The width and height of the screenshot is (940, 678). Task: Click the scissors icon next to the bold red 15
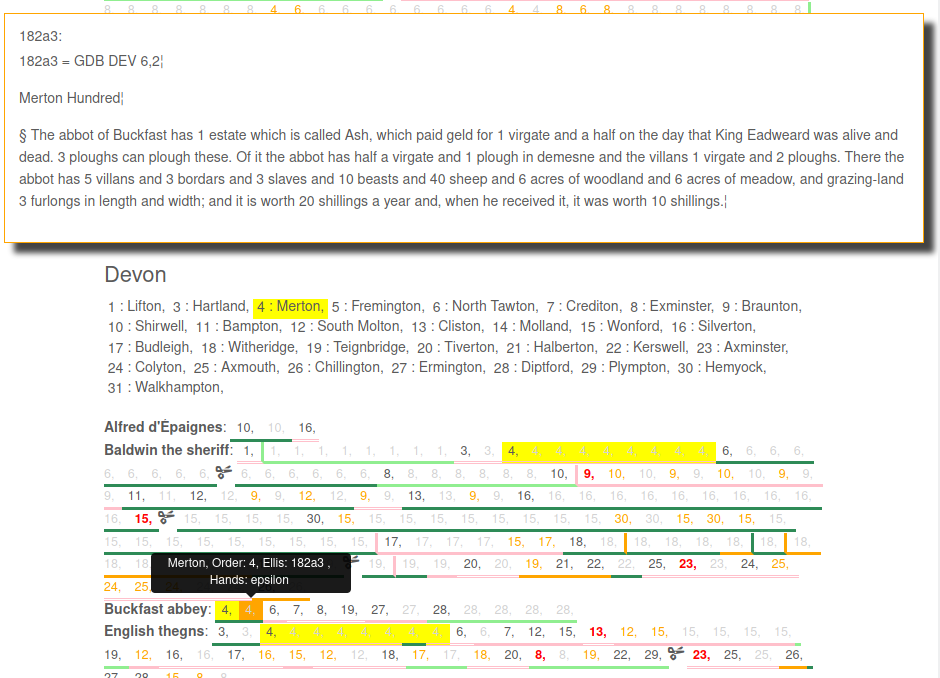point(166,518)
